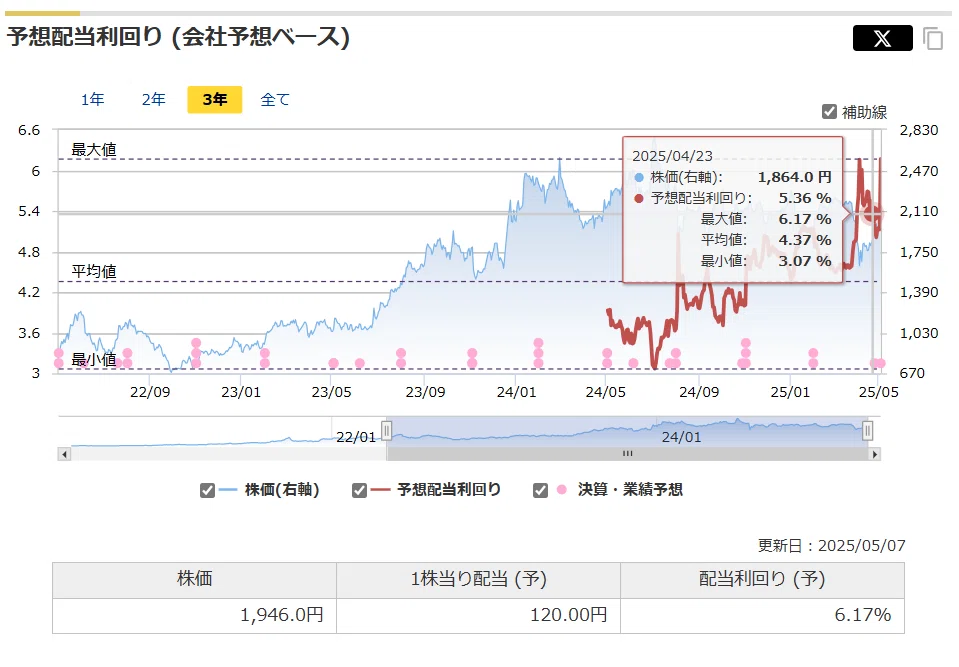Click the 1株当り配当 (予) header
This screenshot has width=959, height=667.
click(x=478, y=580)
